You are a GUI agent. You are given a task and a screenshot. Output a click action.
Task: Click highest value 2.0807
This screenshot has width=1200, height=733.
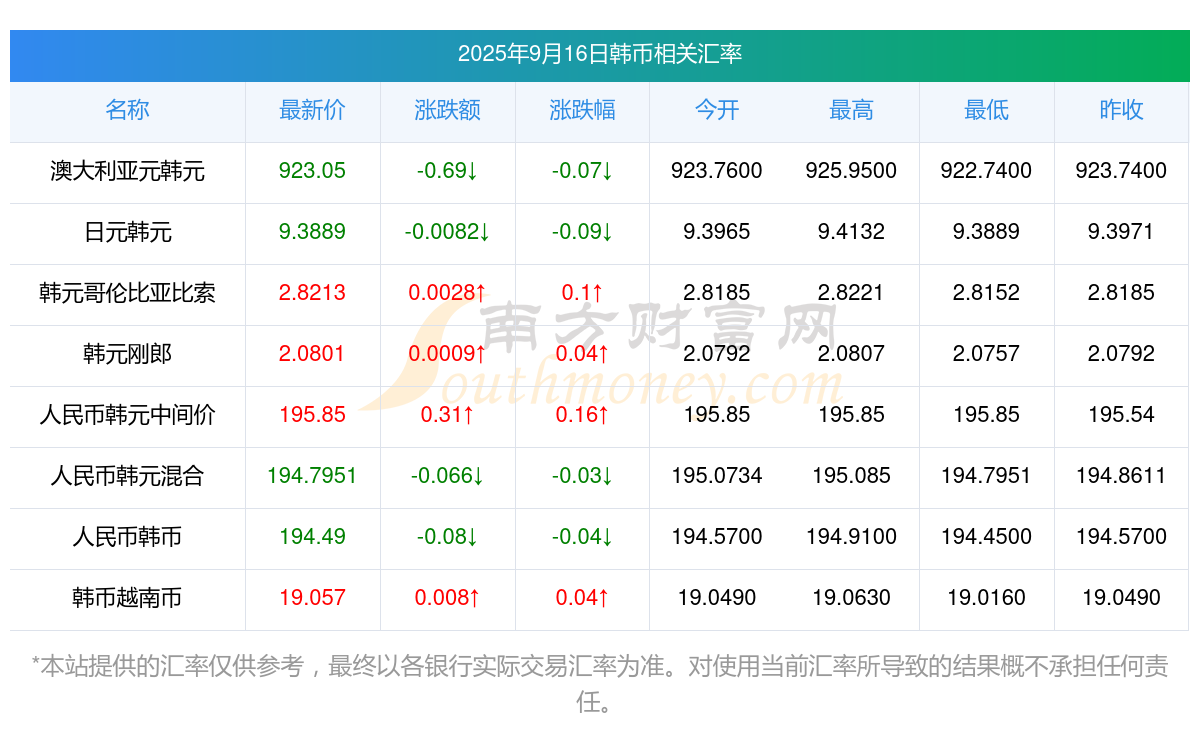click(x=851, y=354)
